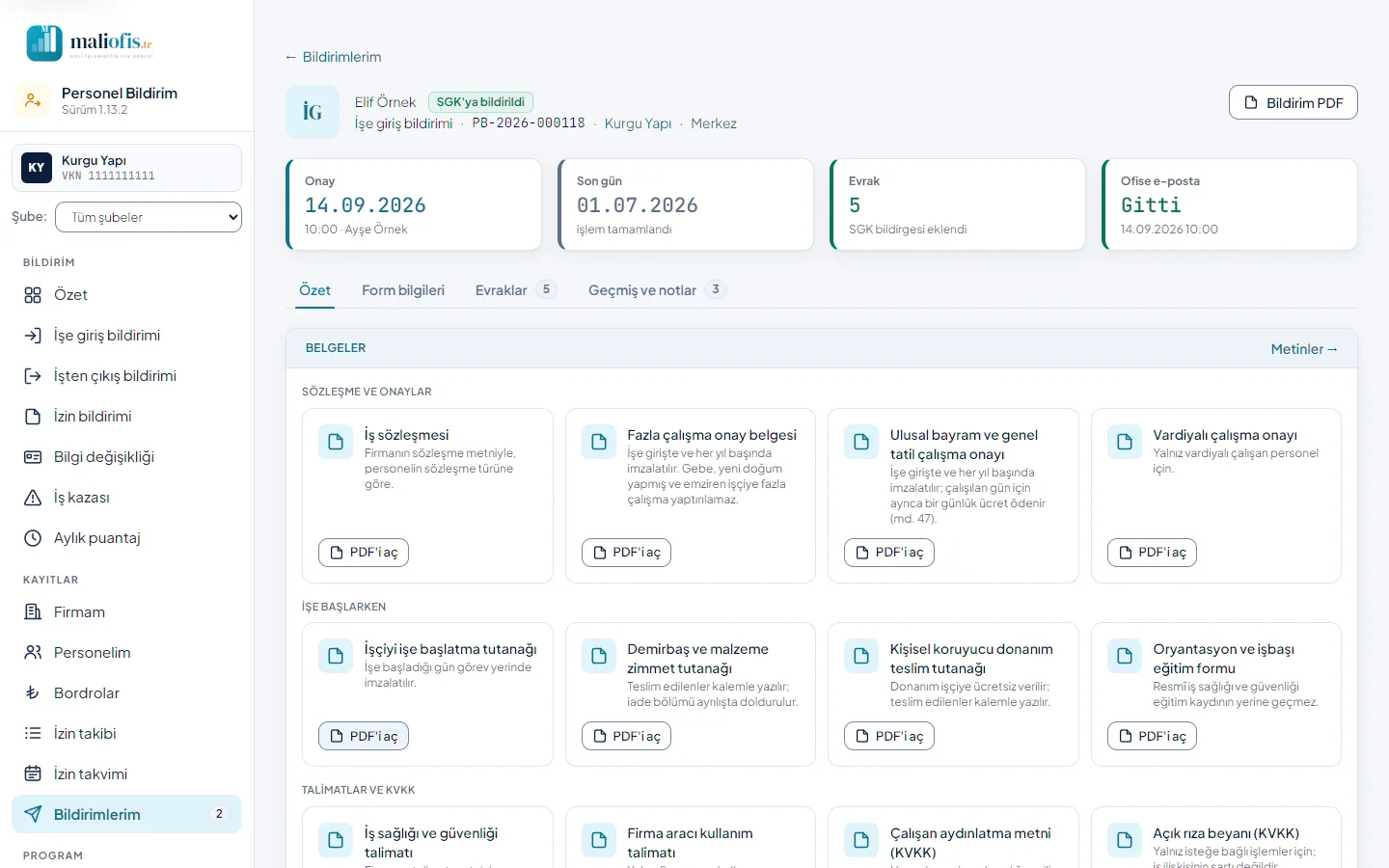
Task: Click the Açık rıza beyanı (KVKK) title
Action: (x=1226, y=833)
